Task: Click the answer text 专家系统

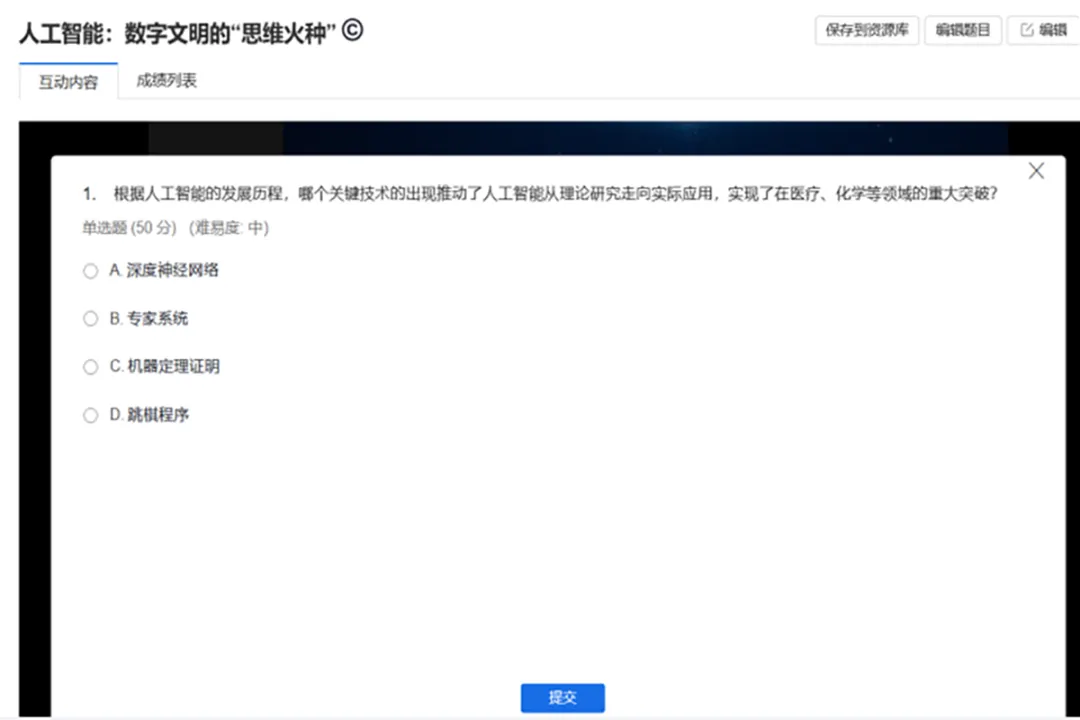Action: [x=157, y=318]
